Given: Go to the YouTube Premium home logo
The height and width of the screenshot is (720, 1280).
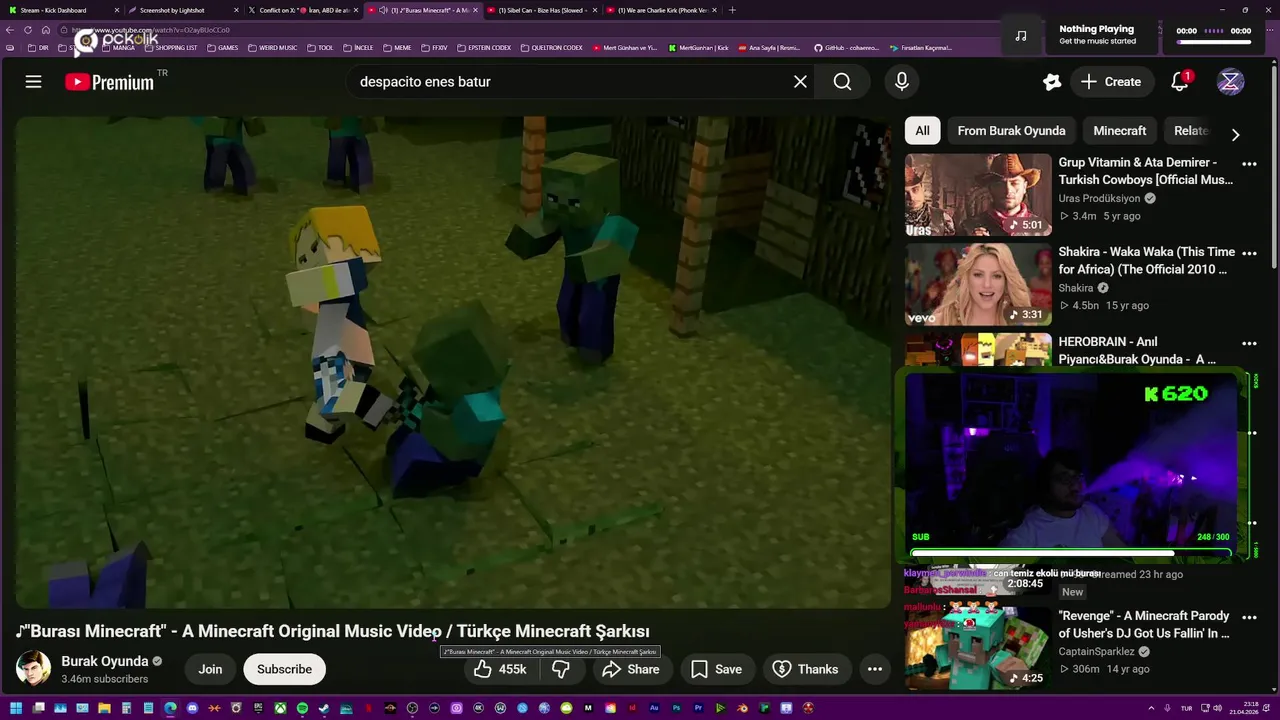Looking at the screenshot, I should (x=110, y=82).
